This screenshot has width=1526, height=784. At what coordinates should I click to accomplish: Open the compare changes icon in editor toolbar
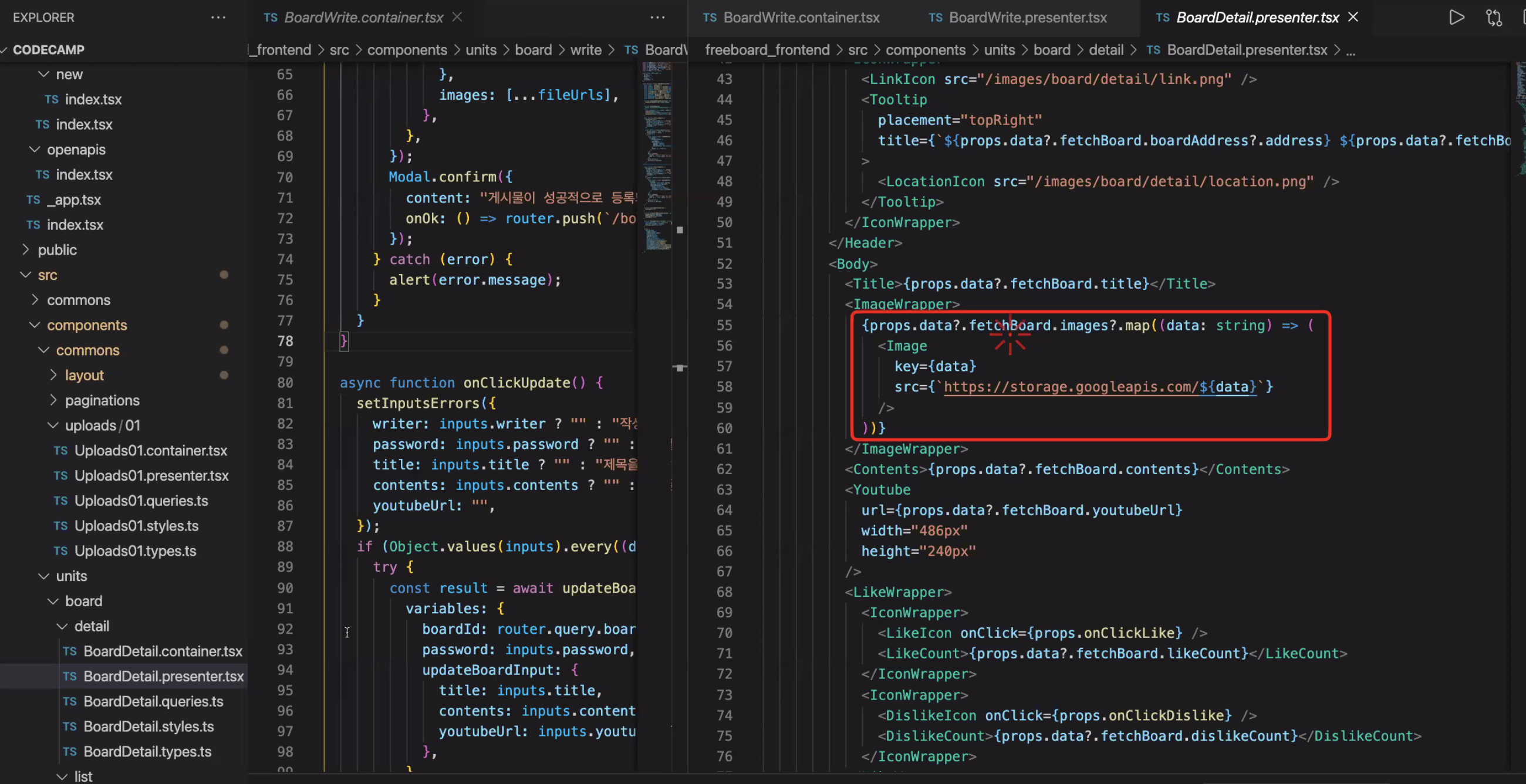[x=1493, y=18]
